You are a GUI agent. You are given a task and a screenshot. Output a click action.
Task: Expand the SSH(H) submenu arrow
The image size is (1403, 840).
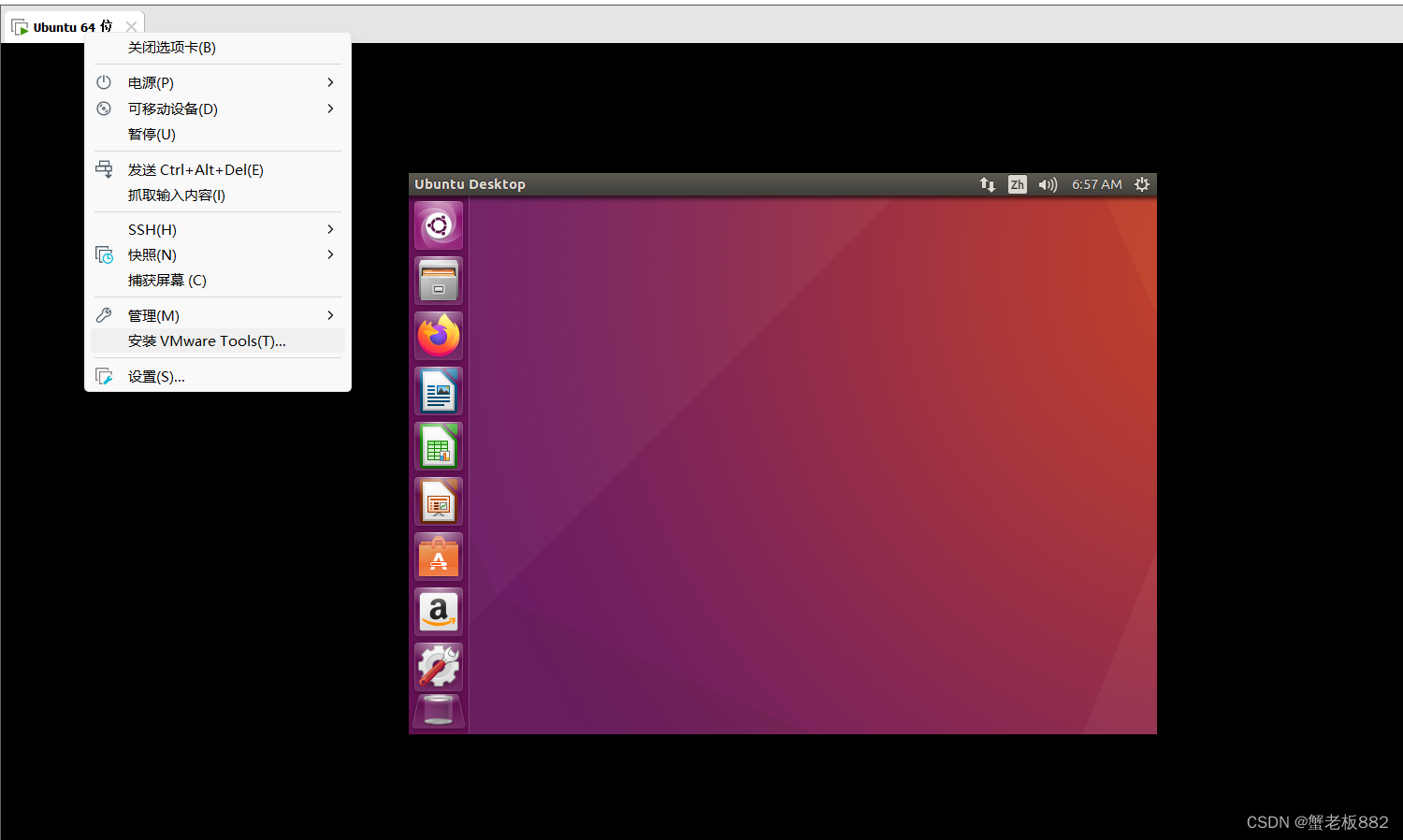(x=330, y=229)
